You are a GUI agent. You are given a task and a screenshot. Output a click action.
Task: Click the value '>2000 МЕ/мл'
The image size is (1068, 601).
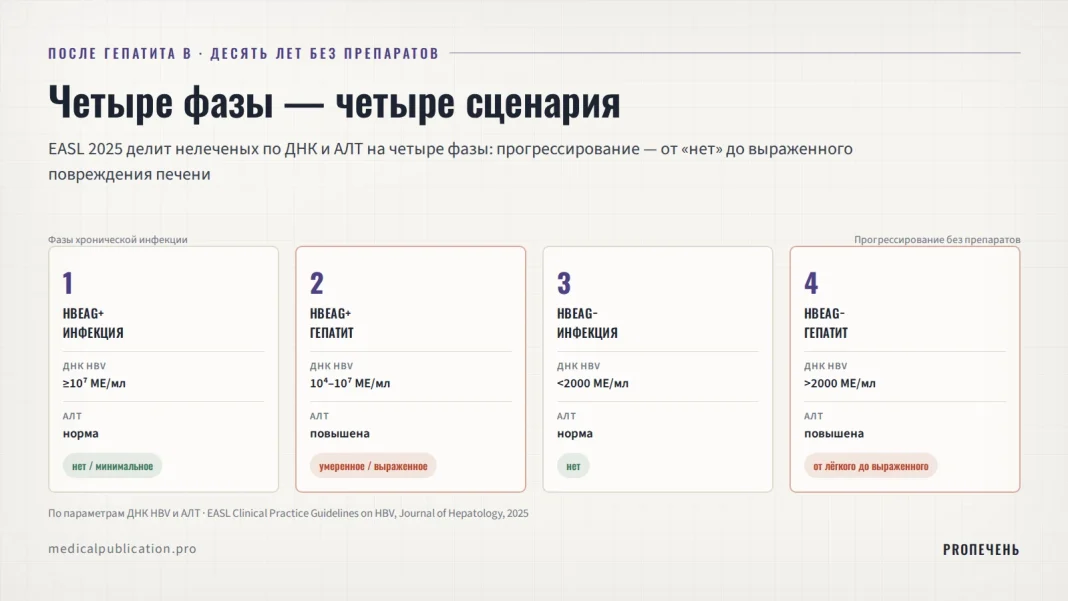point(840,383)
